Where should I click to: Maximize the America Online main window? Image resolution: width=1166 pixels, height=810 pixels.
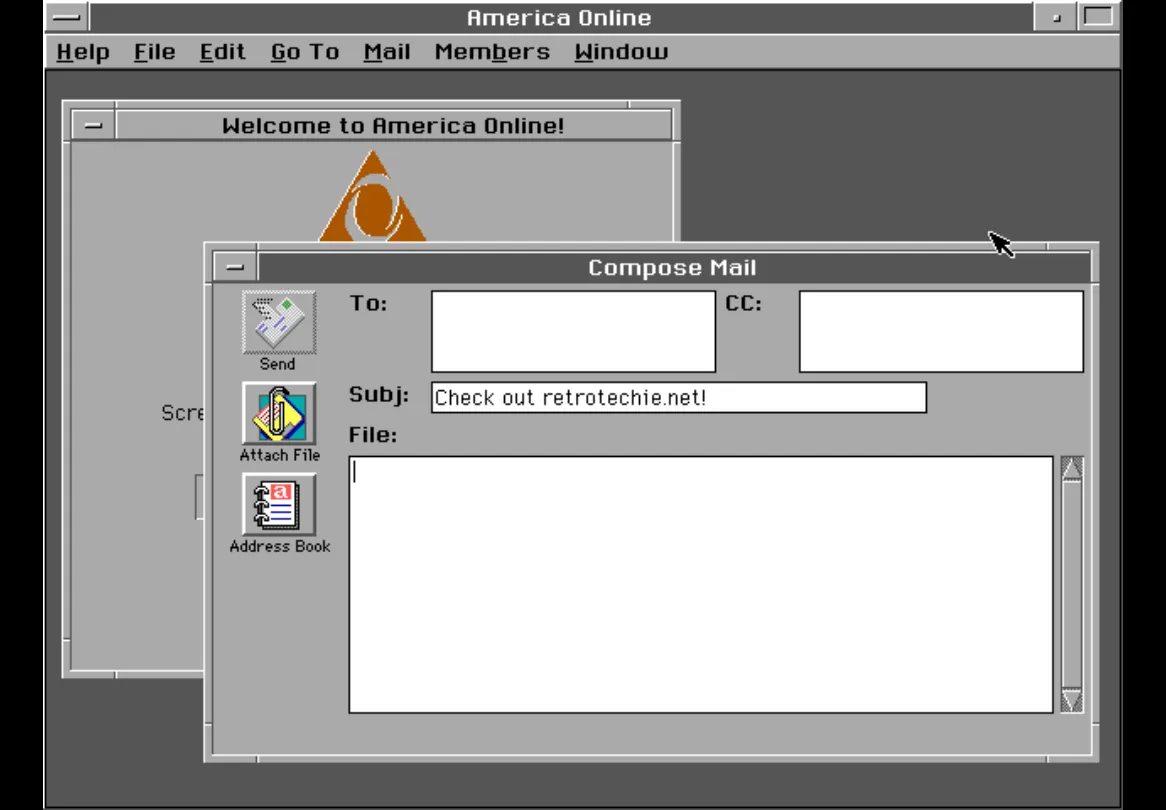1098,17
